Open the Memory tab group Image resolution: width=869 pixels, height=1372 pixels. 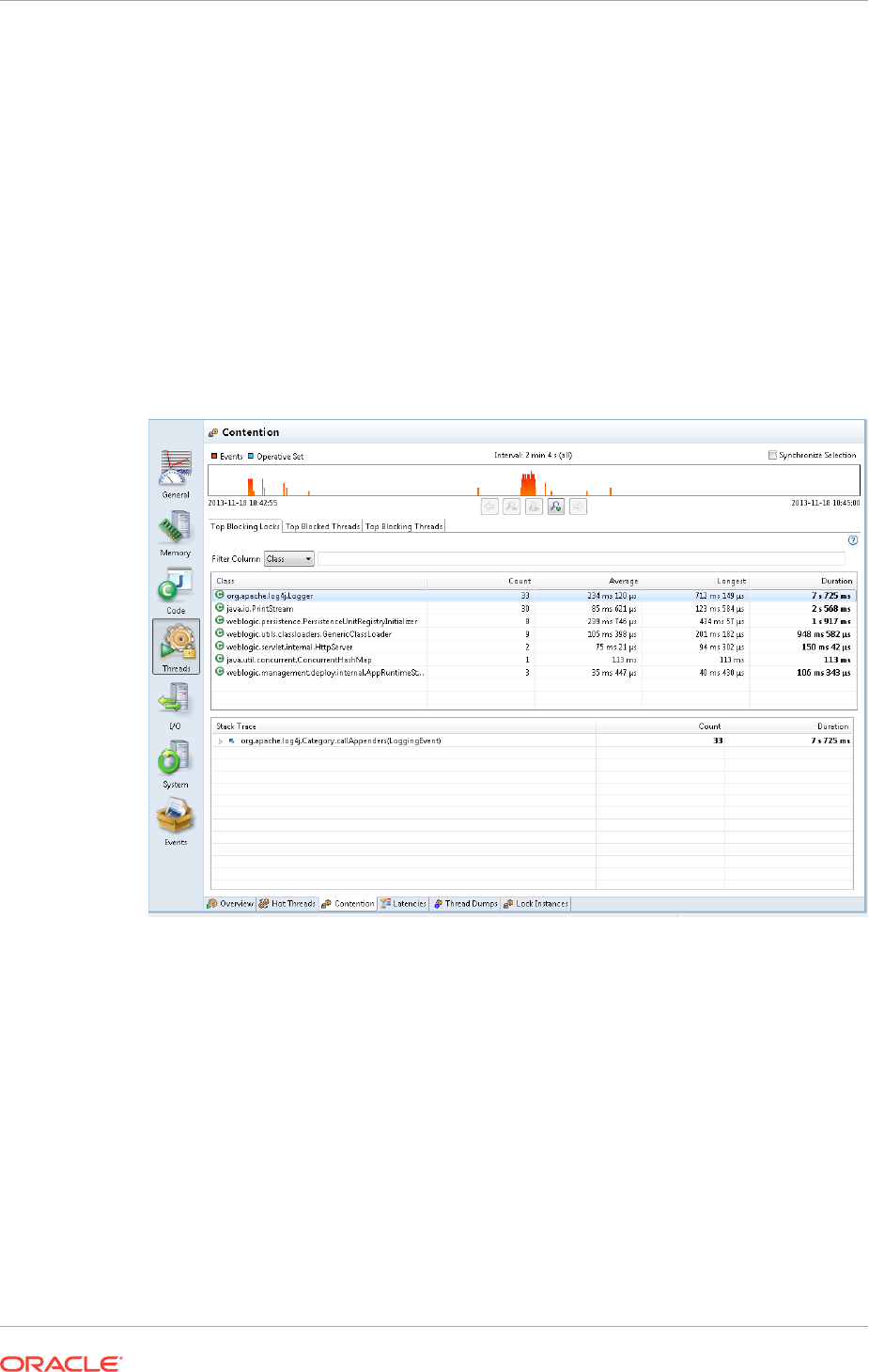[x=176, y=533]
